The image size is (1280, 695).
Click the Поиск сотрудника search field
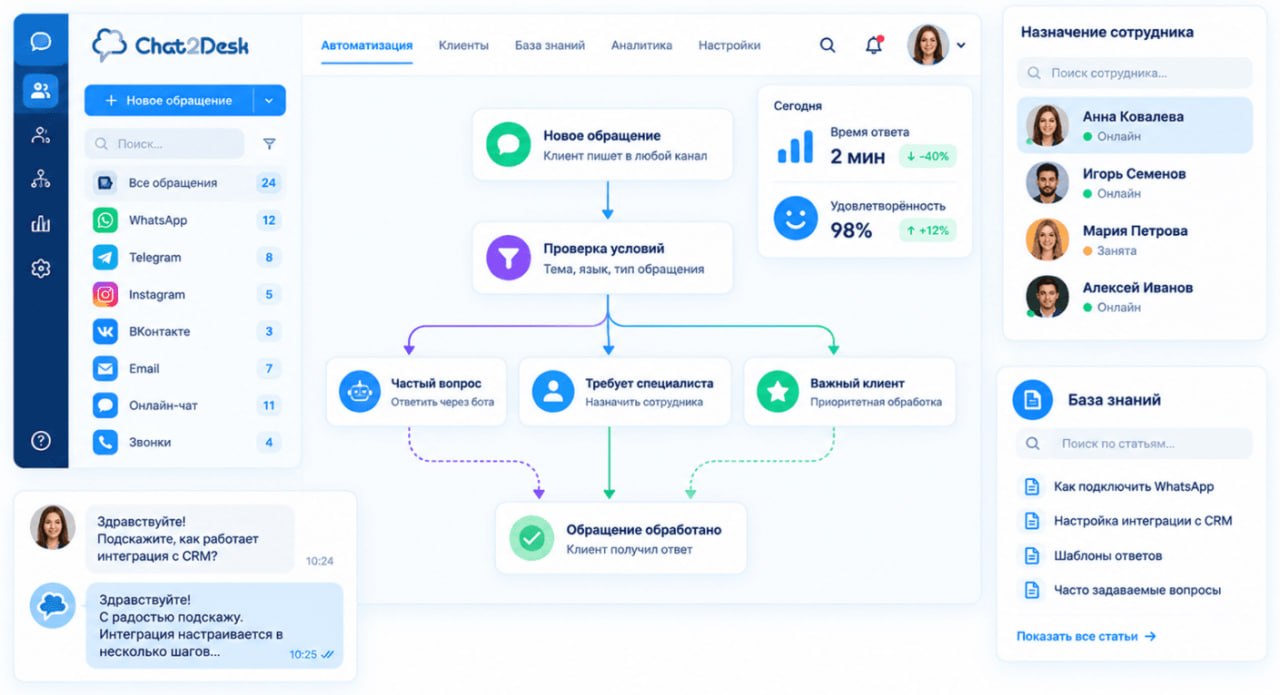[x=1134, y=73]
